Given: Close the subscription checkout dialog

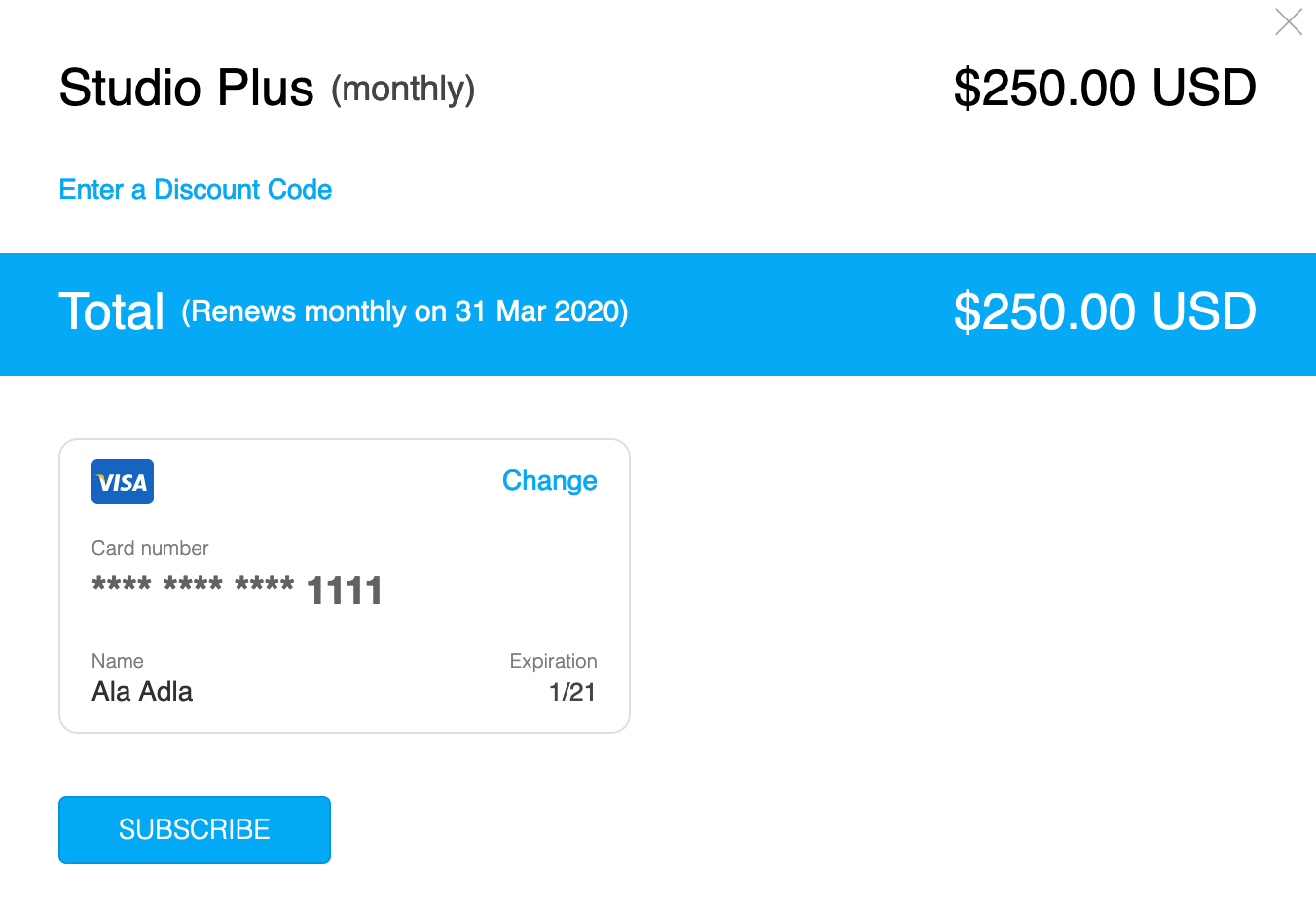Looking at the screenshot, I should point(1289,21).
